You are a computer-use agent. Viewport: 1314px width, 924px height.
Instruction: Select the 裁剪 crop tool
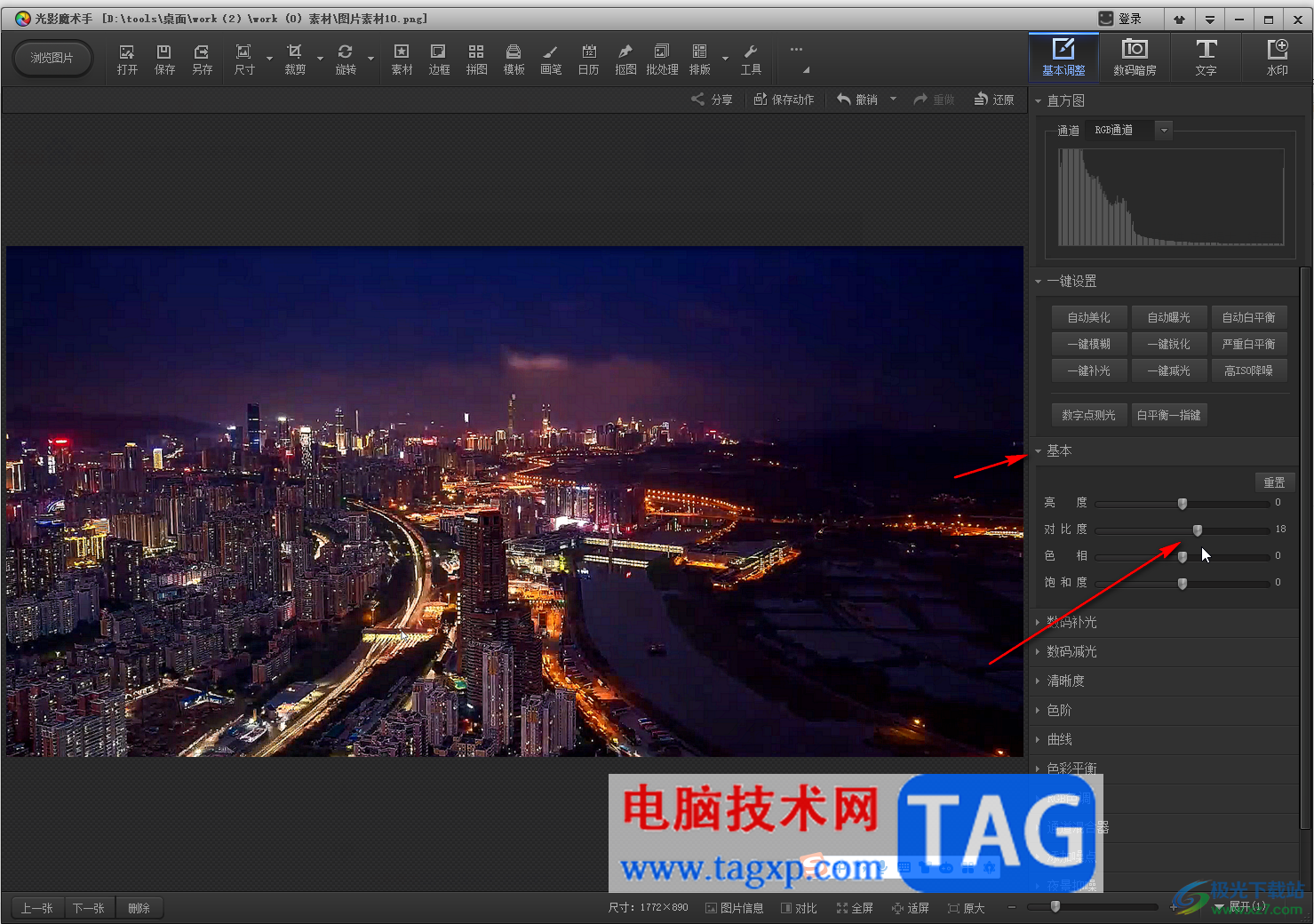tap(295, 60)
